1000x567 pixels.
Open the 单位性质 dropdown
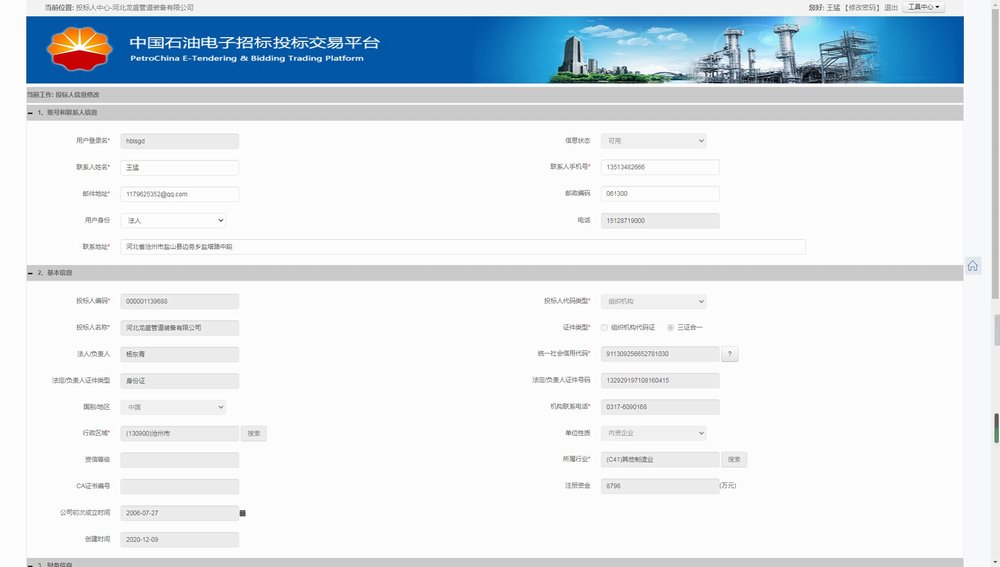tap(654, 433)
